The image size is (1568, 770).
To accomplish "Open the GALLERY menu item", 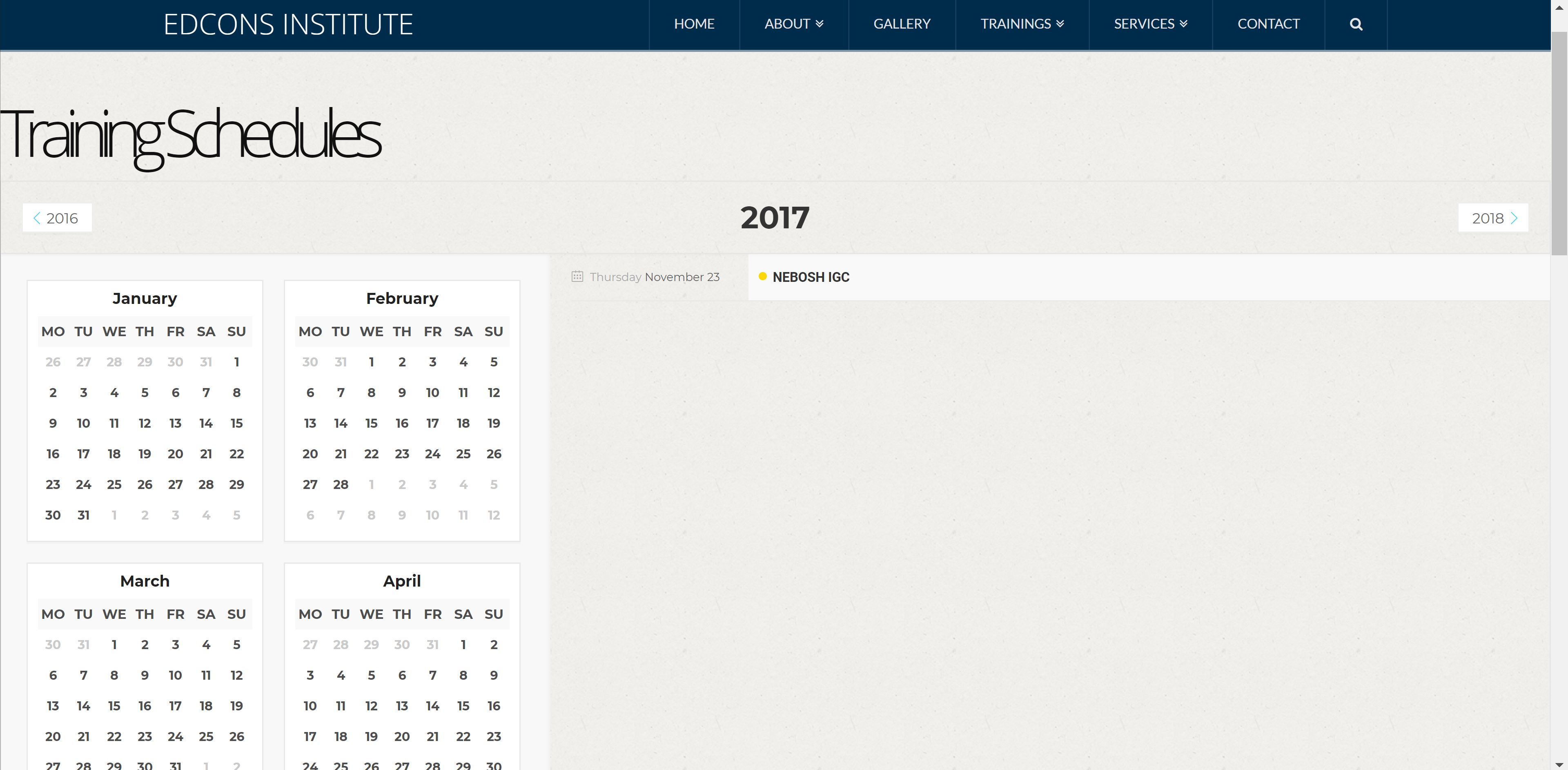I will point(902,25).
